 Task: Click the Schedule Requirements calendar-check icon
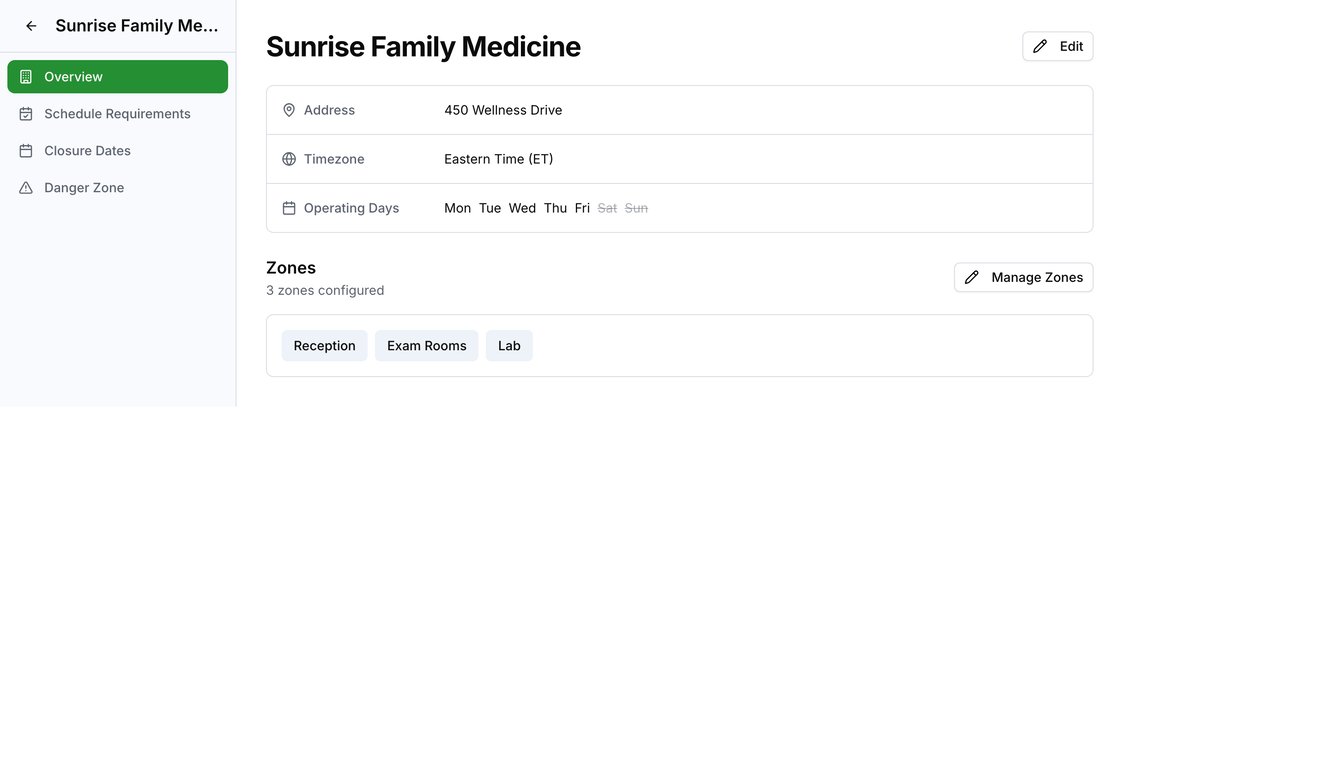click(x=26, y=114)
